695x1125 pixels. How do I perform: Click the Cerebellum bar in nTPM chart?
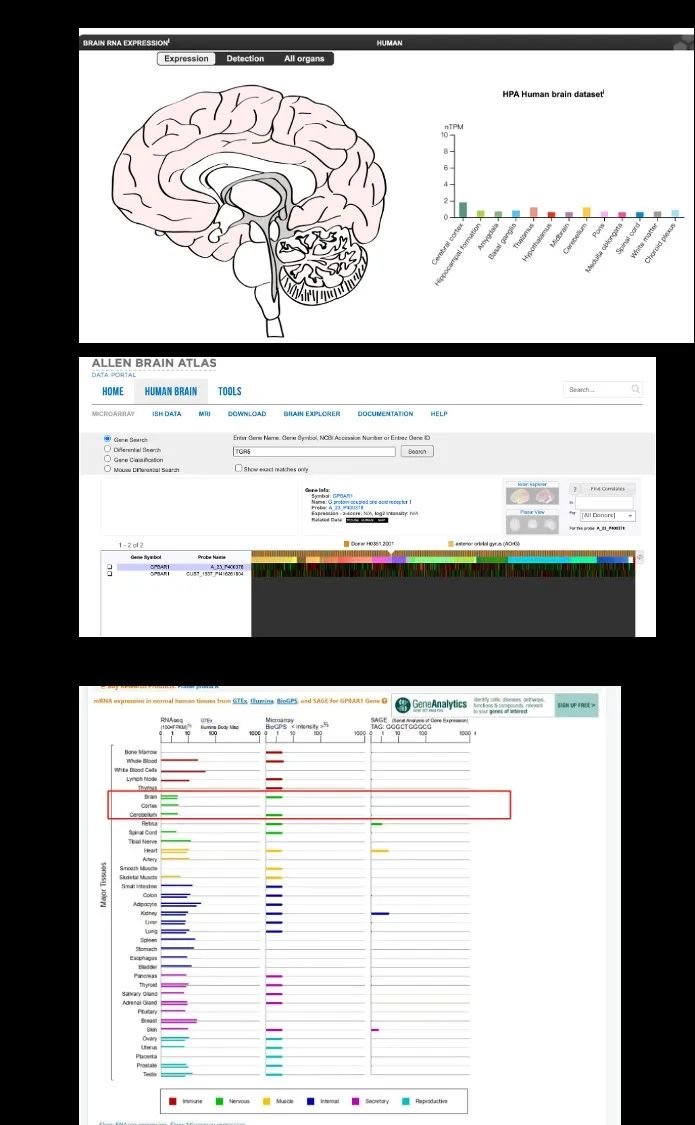pyautogui.click(x=587, y=212)
